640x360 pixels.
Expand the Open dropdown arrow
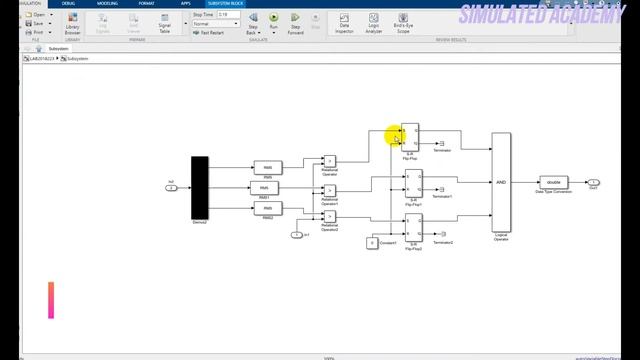[x=51, y=15]
